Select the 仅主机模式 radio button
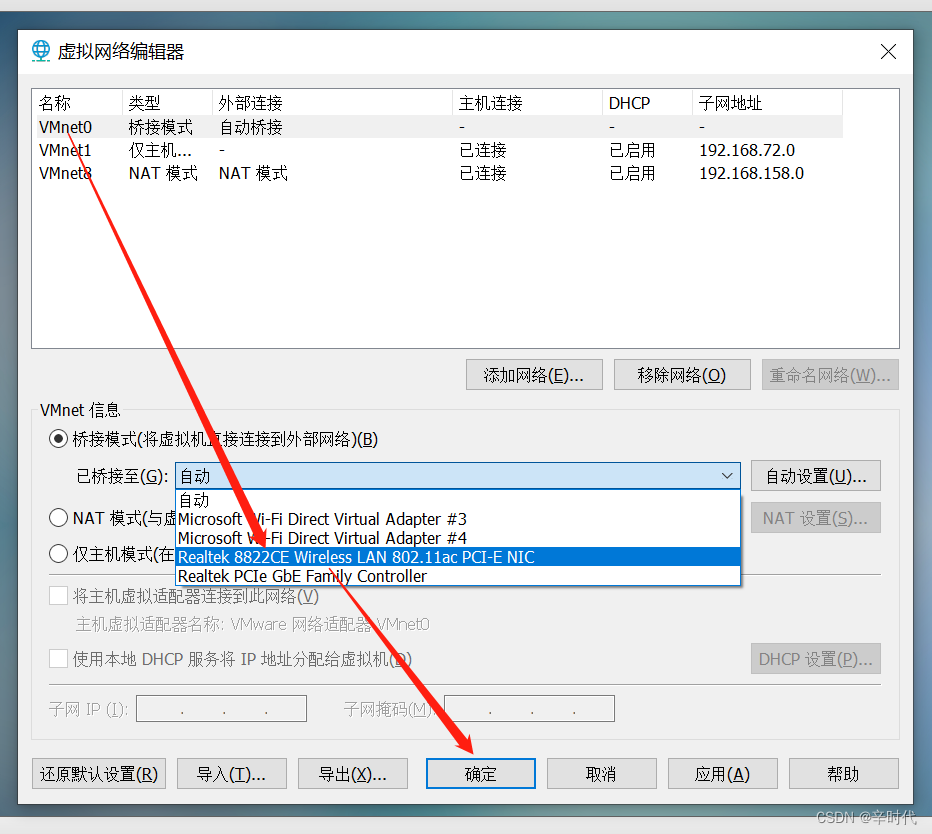The image size is (932, 834). (58, 554)
